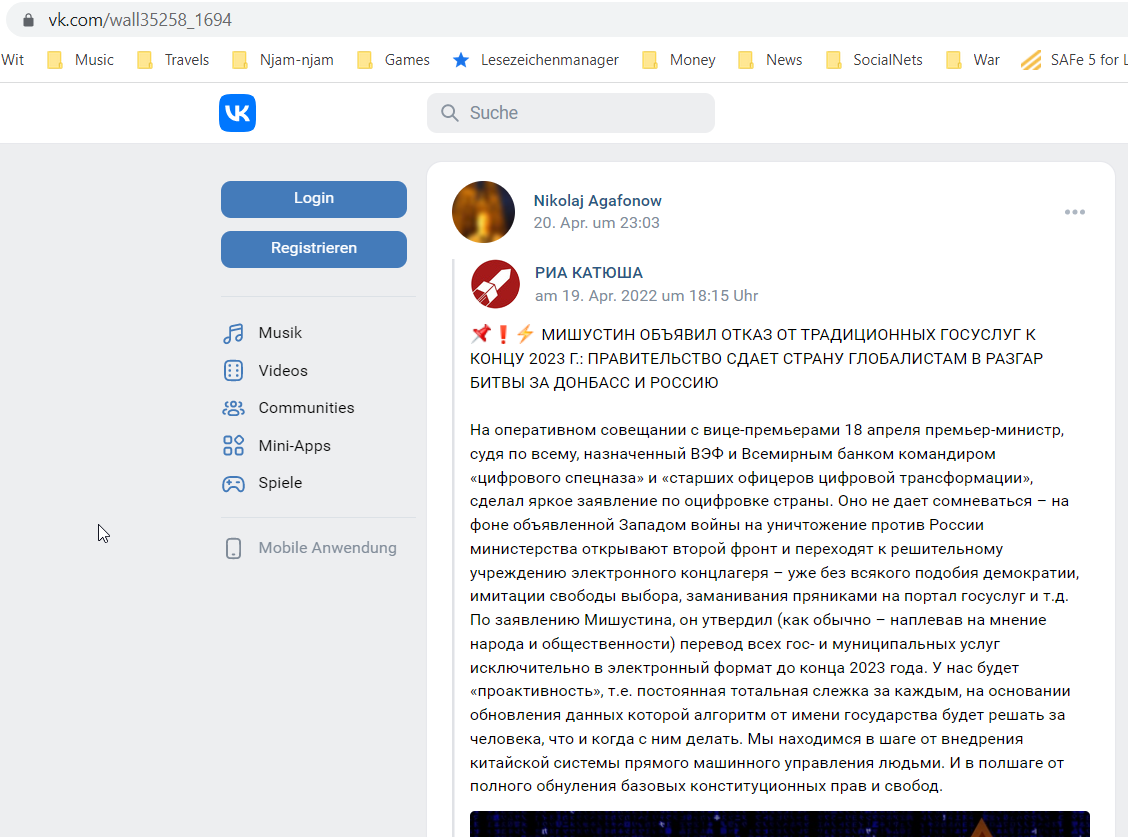Click the post image below the text

[x=780, y=824]
